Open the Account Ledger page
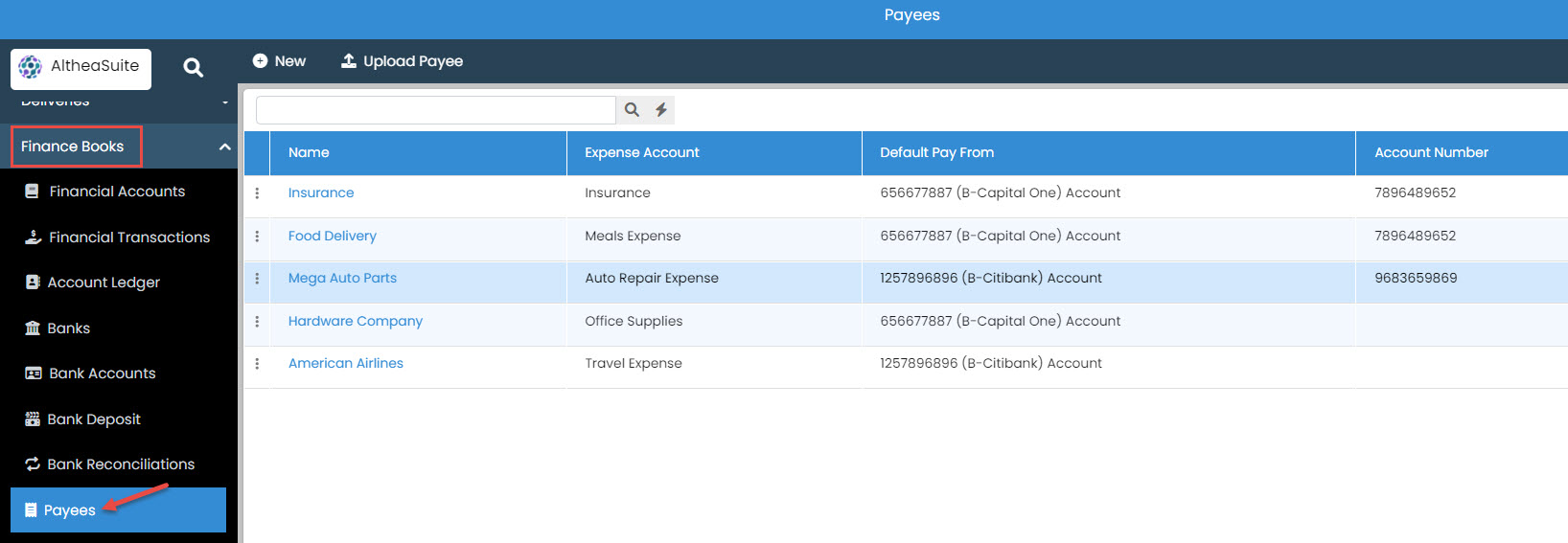 [x=104, y=283]
